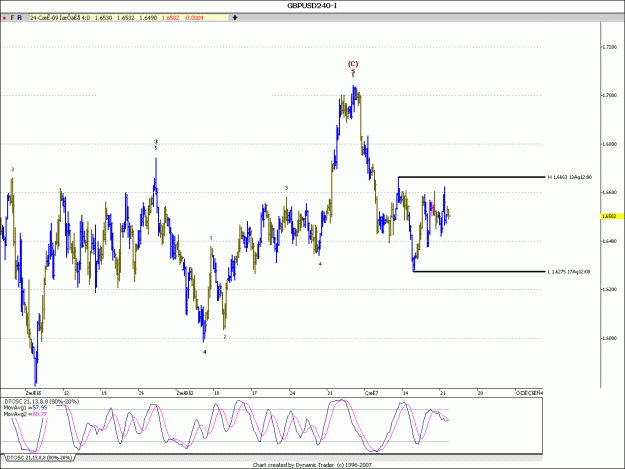Select the L 1.6275 low price label

pos(569,272)
